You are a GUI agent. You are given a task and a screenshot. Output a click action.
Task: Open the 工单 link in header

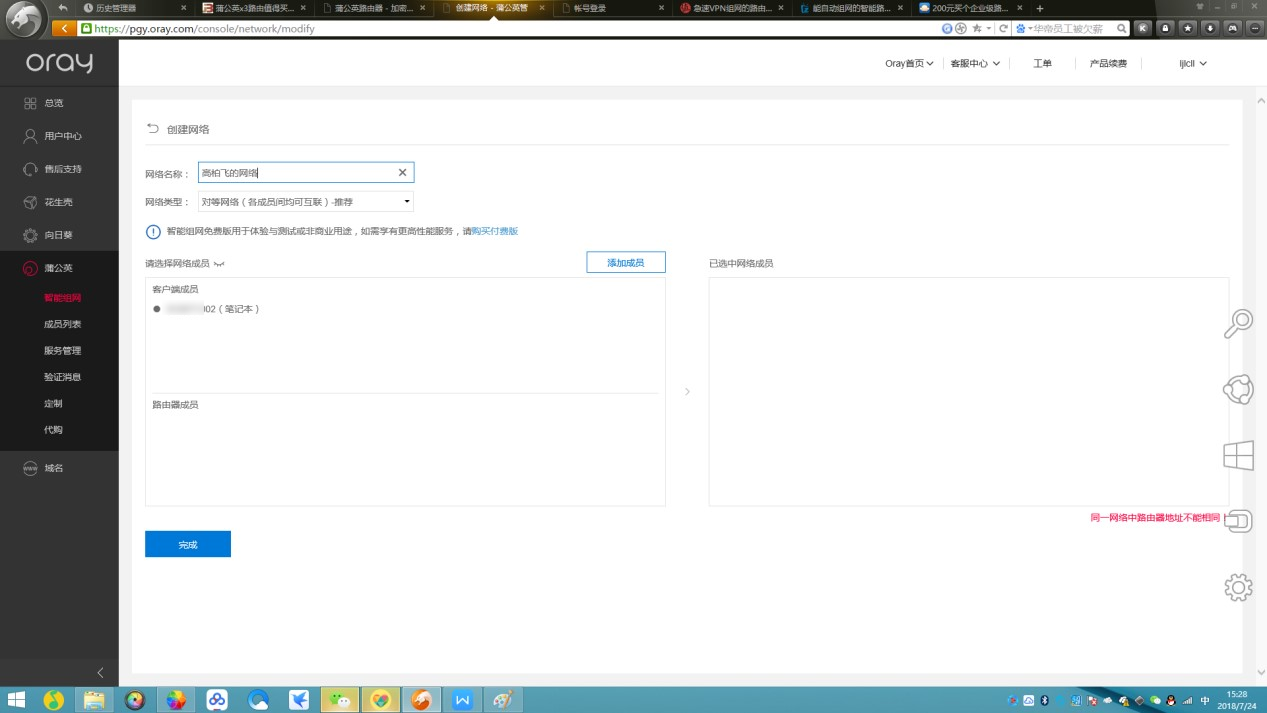1042,64
